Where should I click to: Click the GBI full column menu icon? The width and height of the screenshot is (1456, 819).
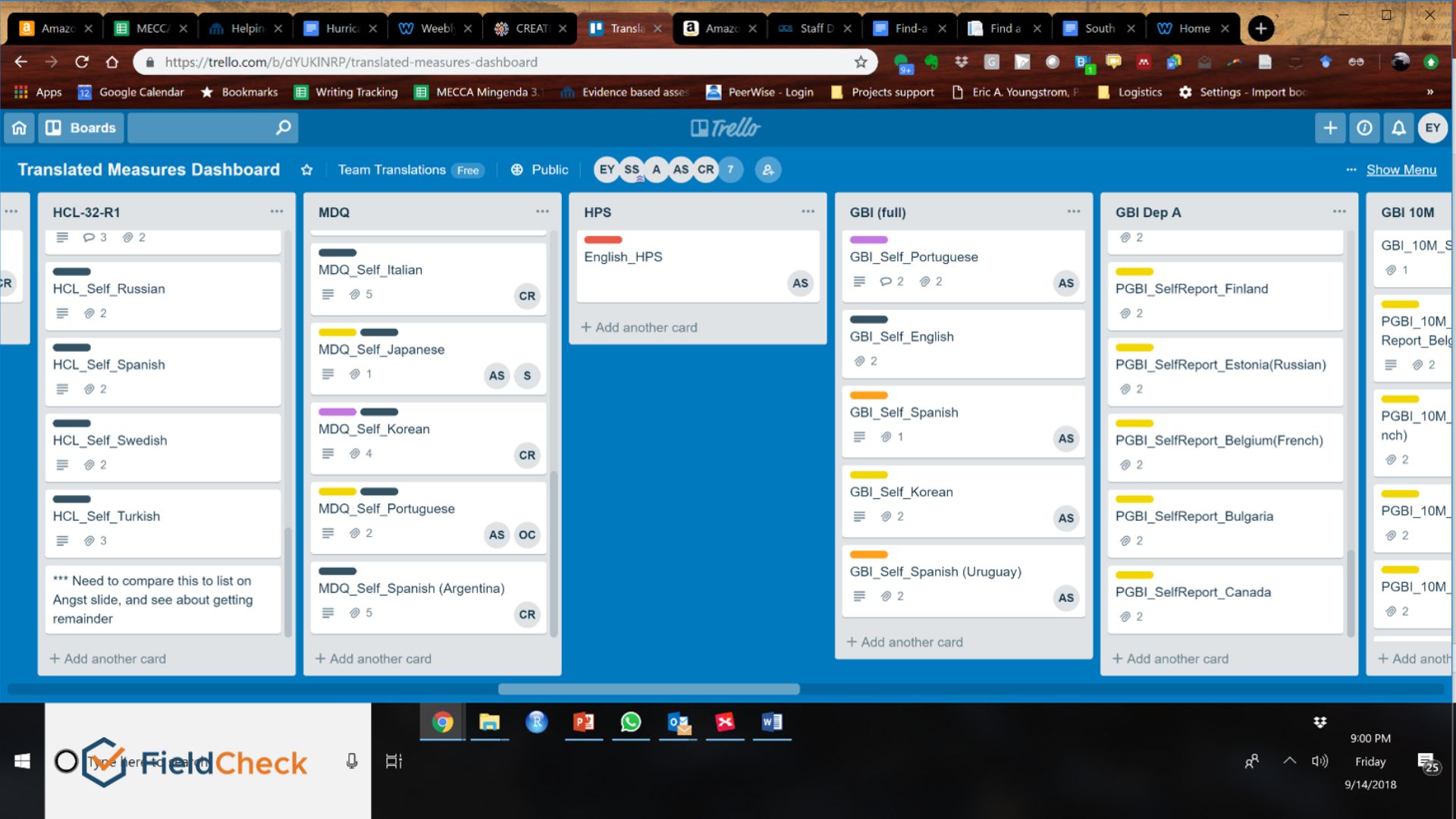[x=1074, y=210]
